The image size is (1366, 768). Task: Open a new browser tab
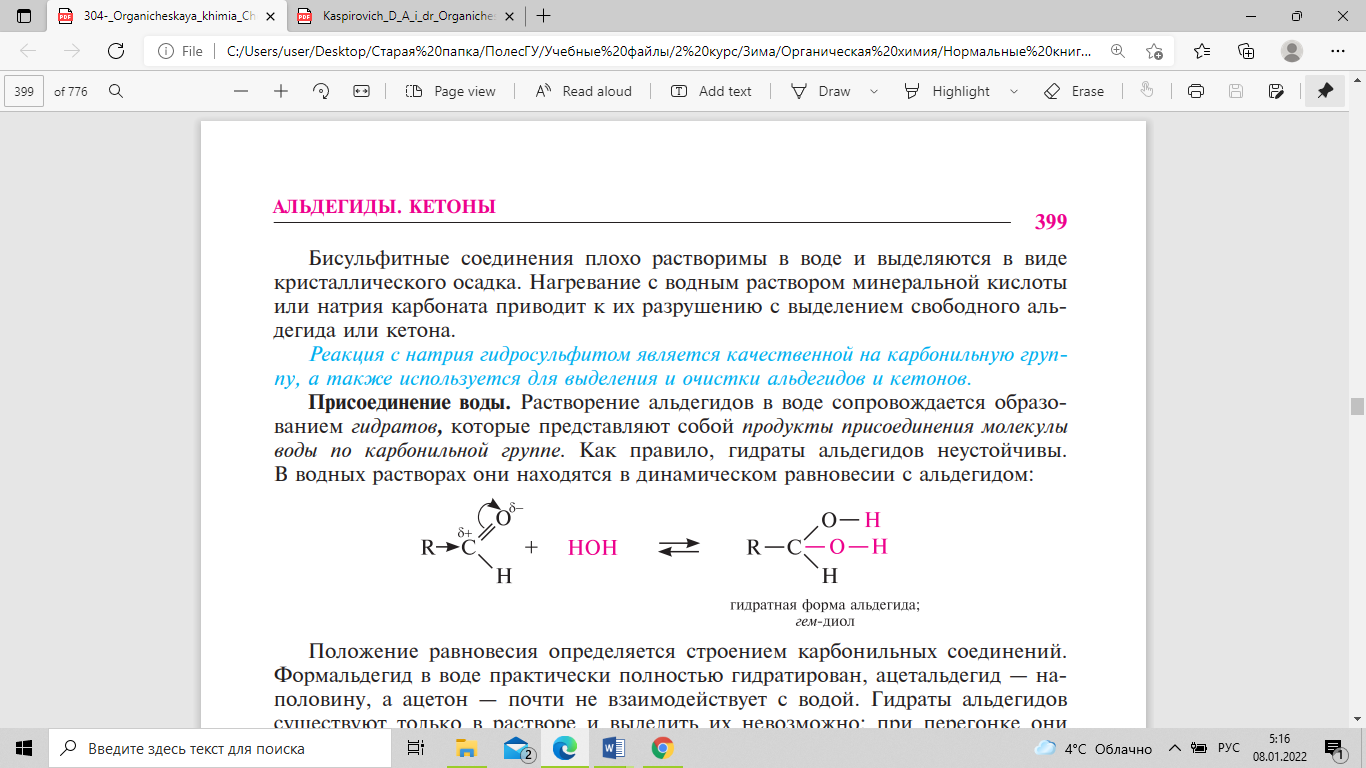coord(543,16)
